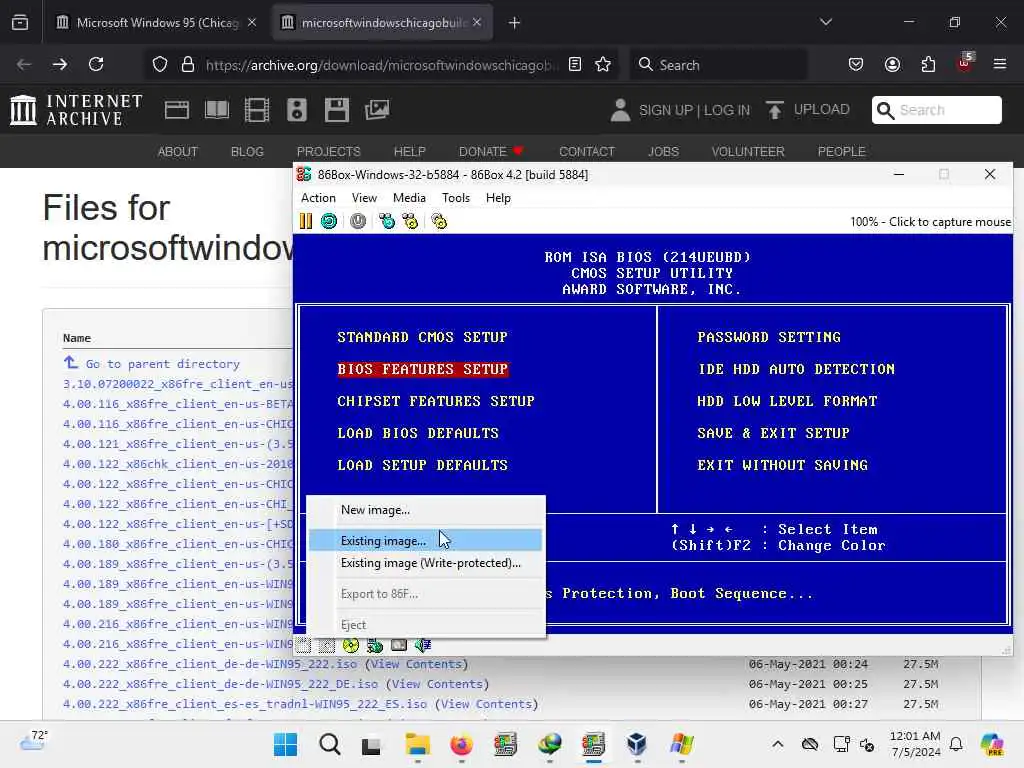Click the UPLOAD link on Internet Archive
1024x768 pixels.
(x=808, y=110)
